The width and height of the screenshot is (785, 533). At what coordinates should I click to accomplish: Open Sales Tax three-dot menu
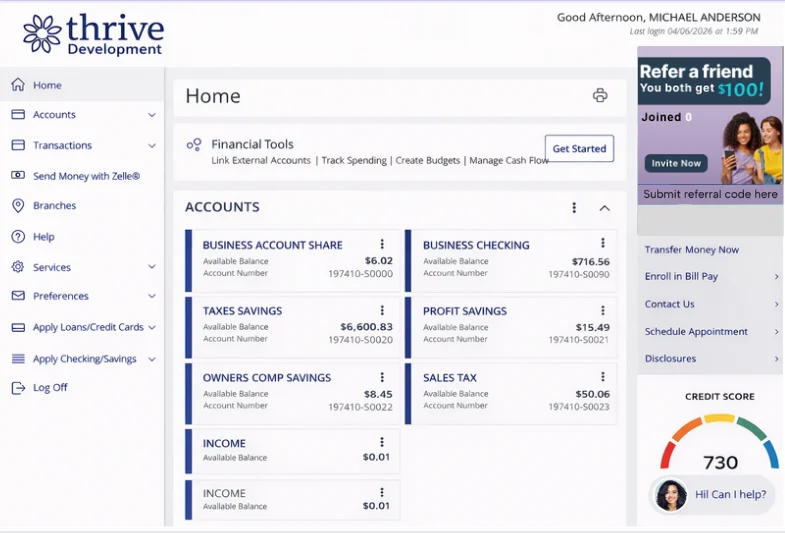click(x=603, y=376)
